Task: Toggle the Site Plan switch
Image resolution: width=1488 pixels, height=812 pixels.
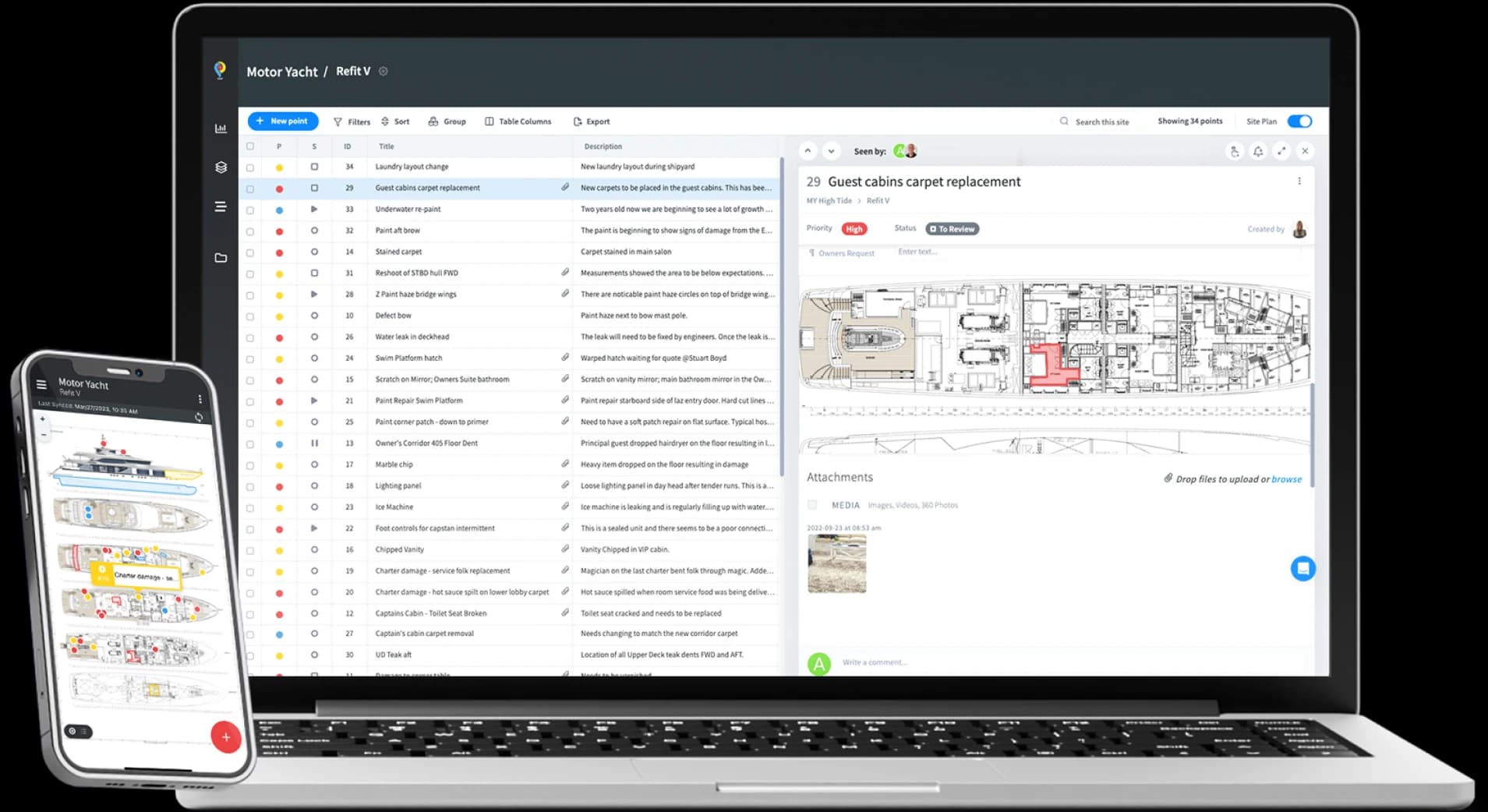Action: pyautogui.click(x=1299, y=121)
